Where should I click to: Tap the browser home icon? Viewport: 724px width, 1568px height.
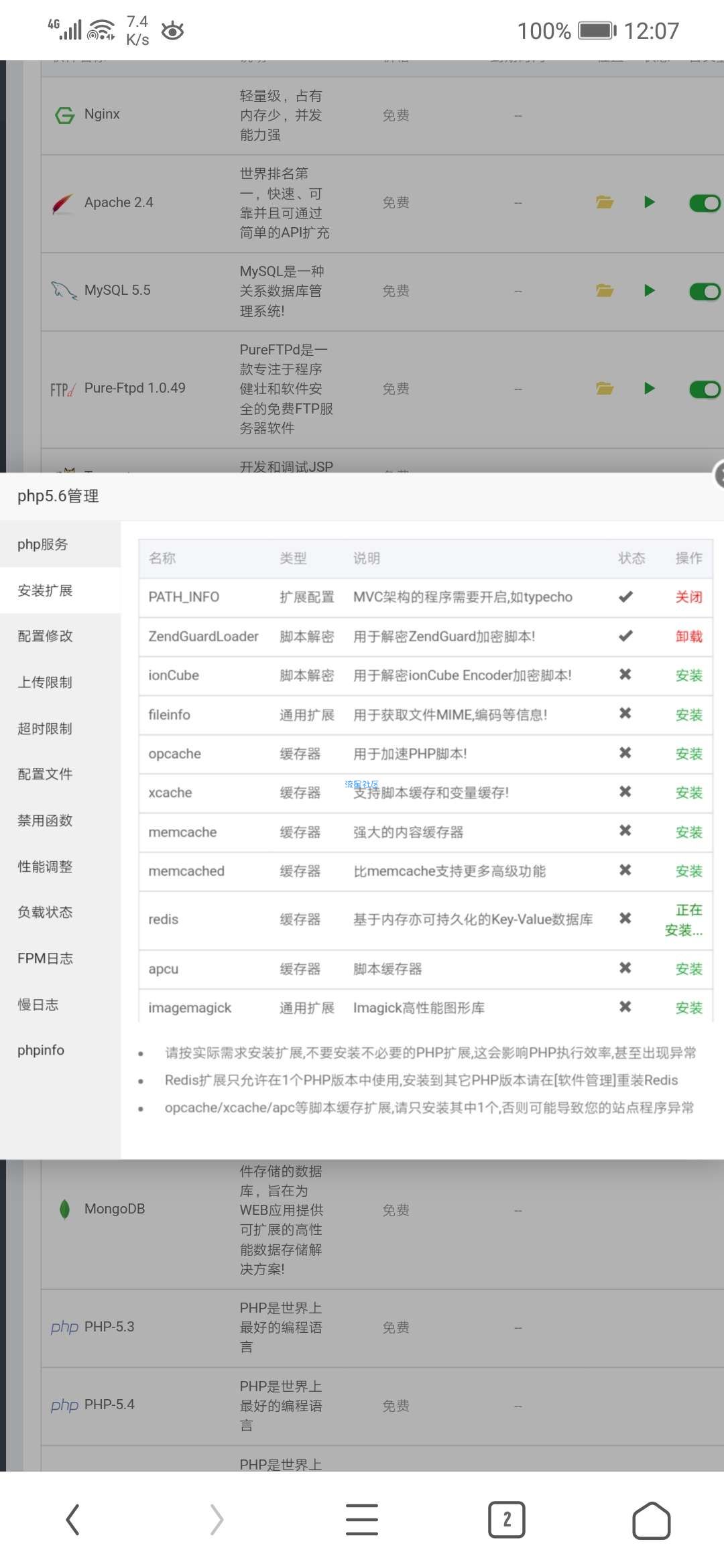(652, 1520)
